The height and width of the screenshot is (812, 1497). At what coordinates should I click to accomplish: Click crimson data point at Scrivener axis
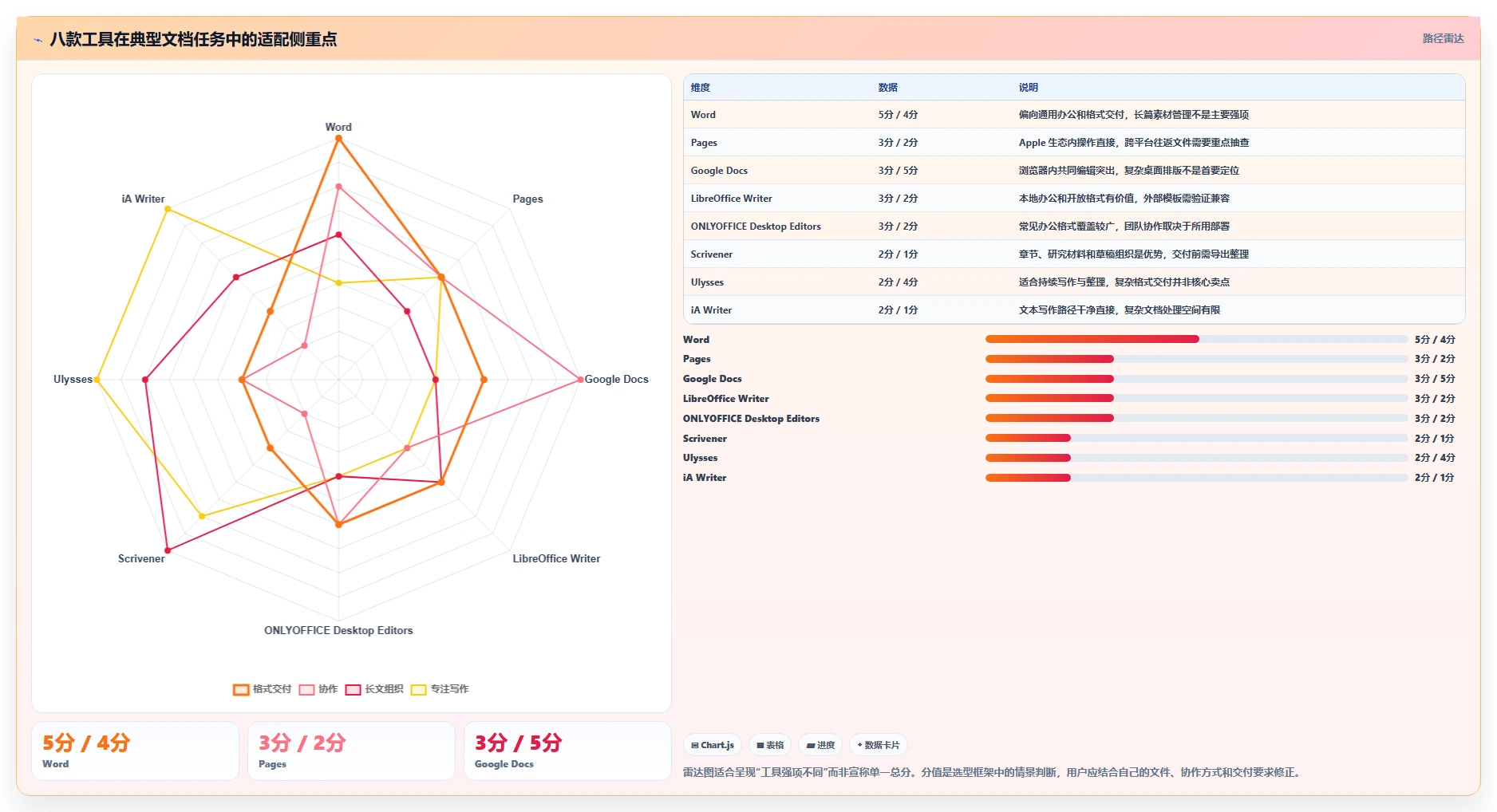point(168,550)
